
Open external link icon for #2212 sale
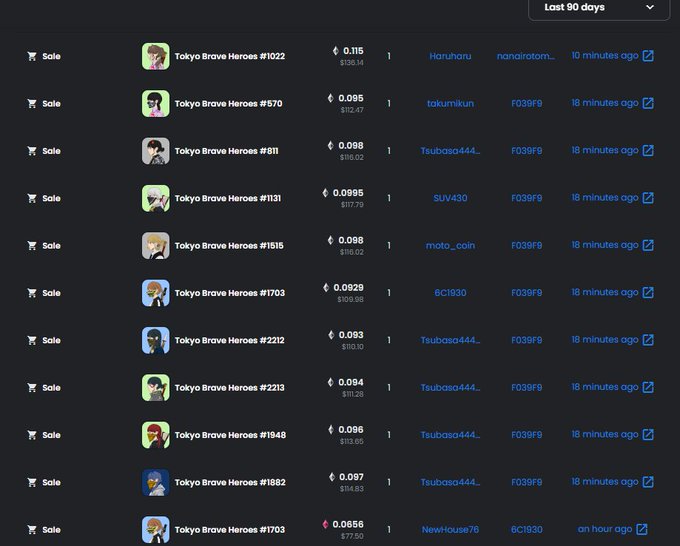[x=648, y=340]
